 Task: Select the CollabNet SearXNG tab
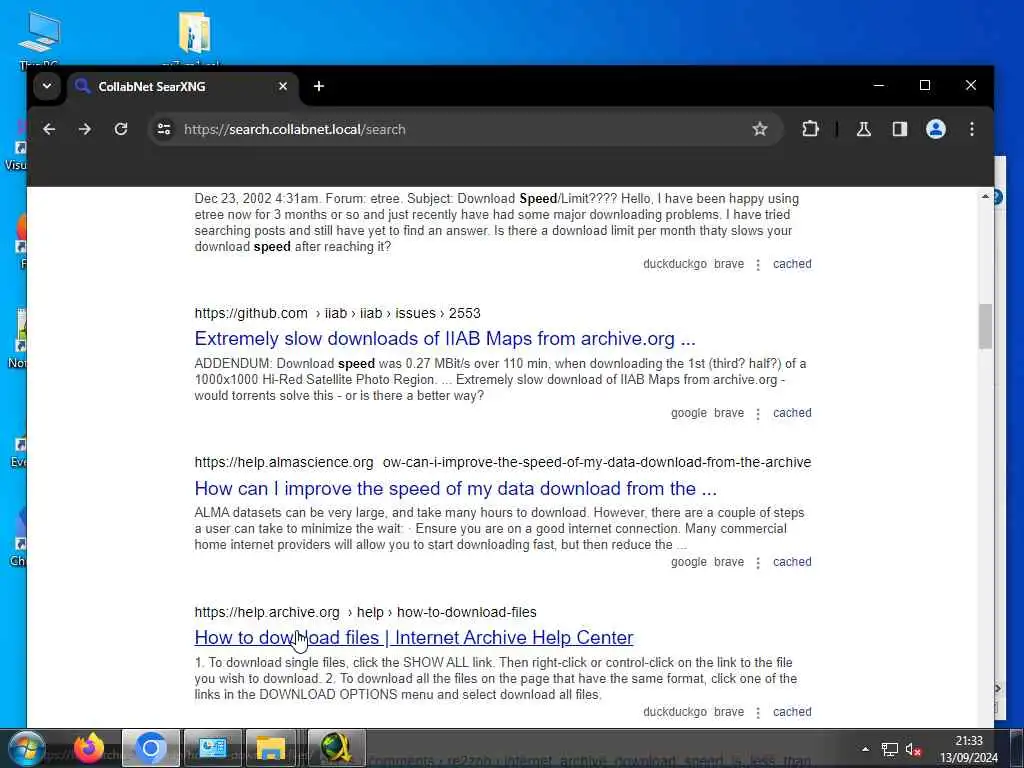pyautogui.click(x=183, y=86)
